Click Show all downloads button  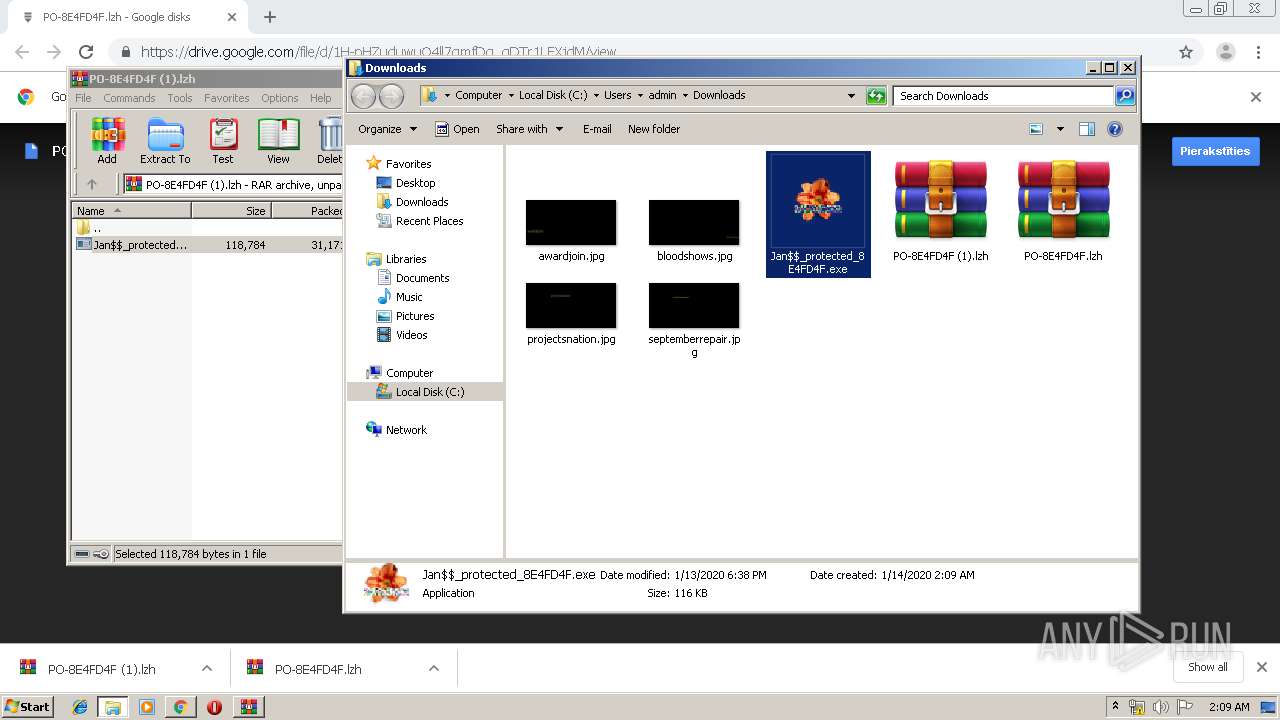[1208, 667]
